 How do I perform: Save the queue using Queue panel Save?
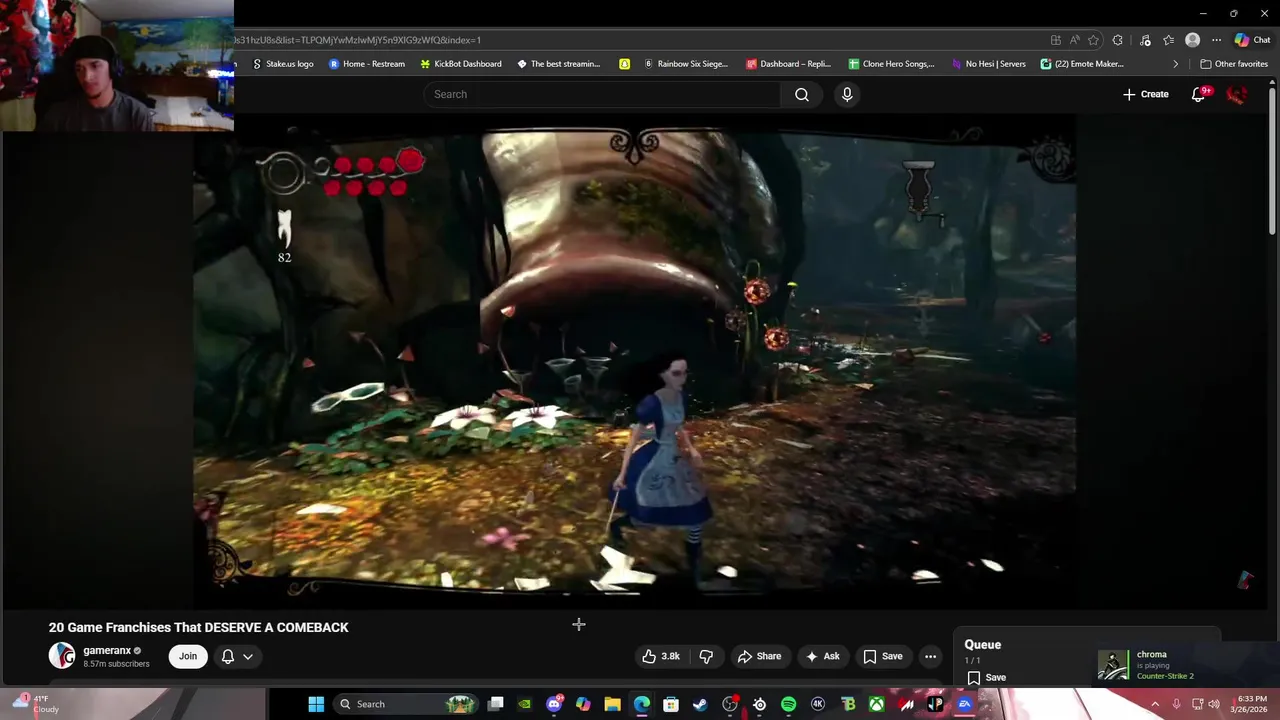click(x=986, y=677)
